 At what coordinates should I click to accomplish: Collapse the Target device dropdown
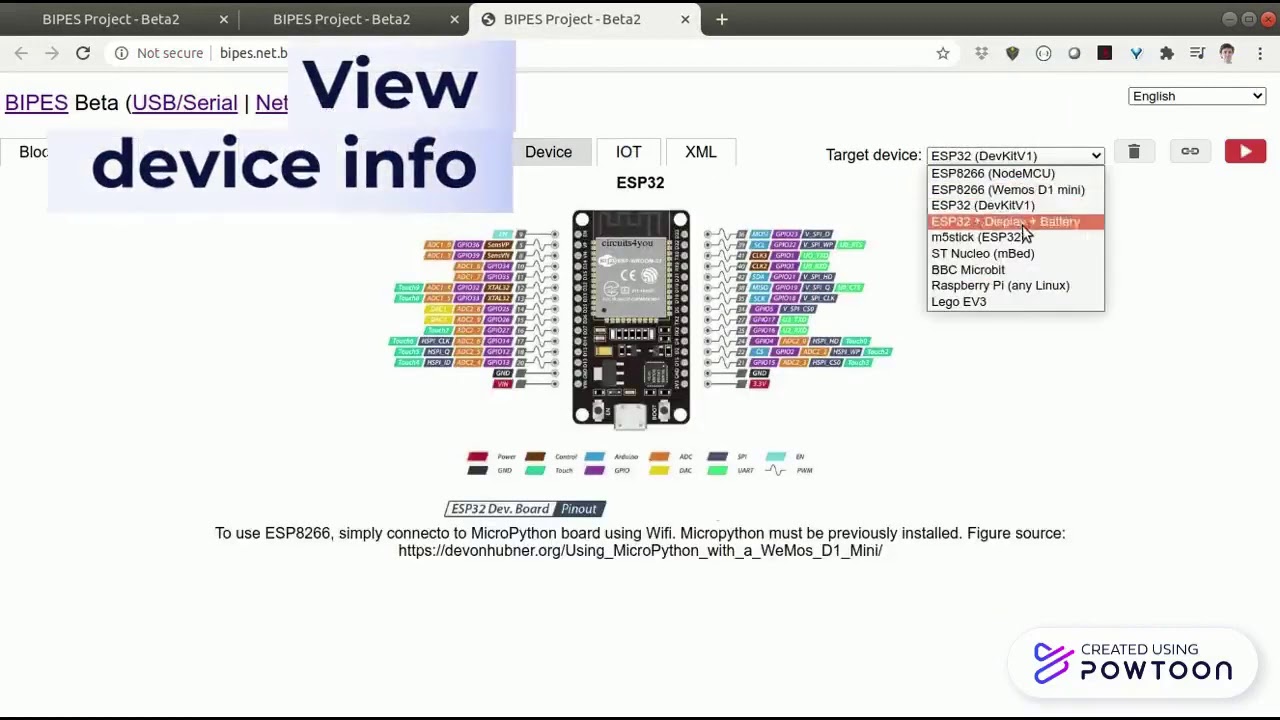point(1015,155)
